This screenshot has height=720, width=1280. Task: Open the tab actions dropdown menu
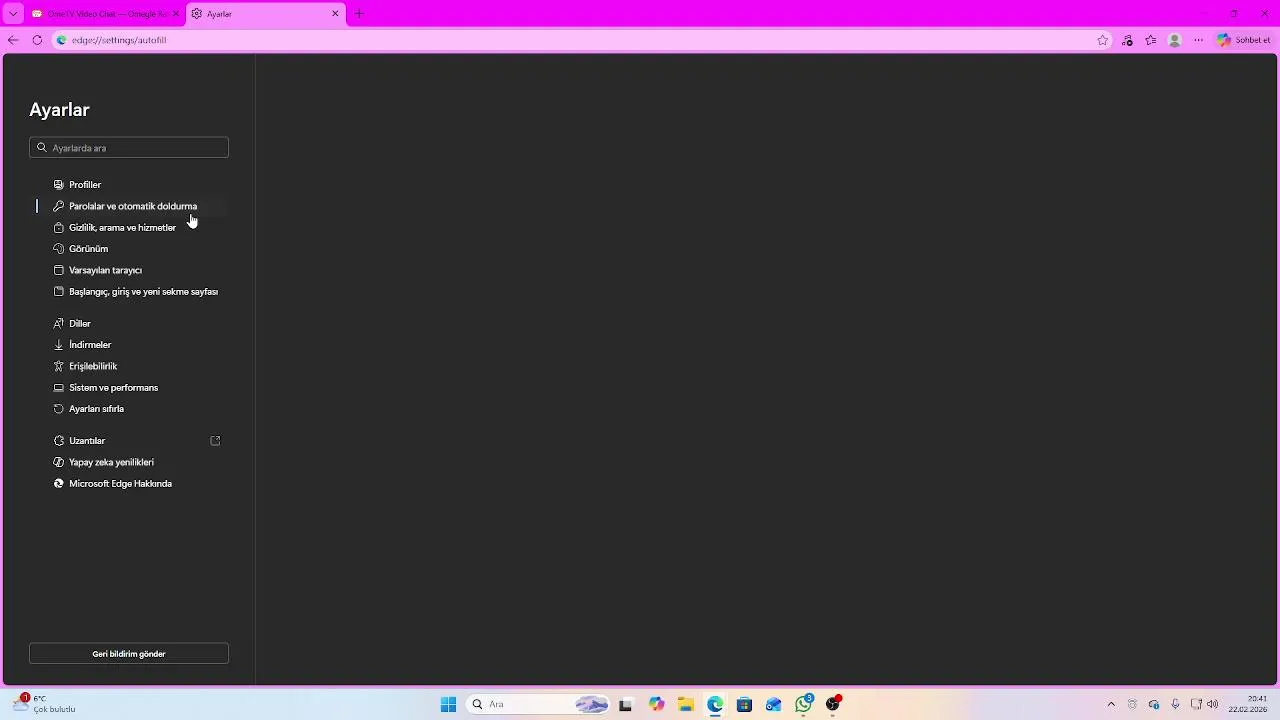click(x=13, y=14)
